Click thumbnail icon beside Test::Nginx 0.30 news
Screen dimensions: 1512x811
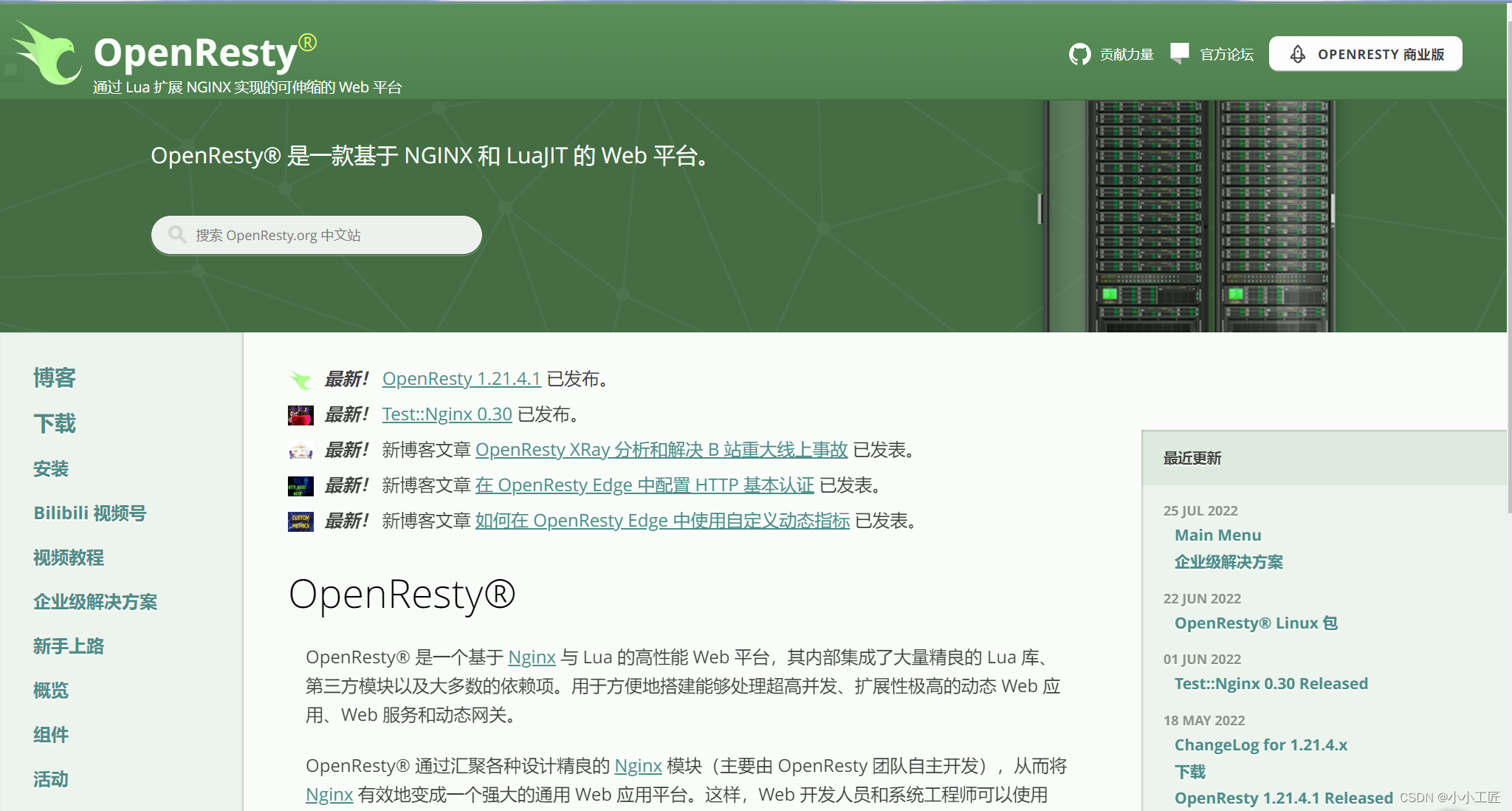[x=300, y=415]
